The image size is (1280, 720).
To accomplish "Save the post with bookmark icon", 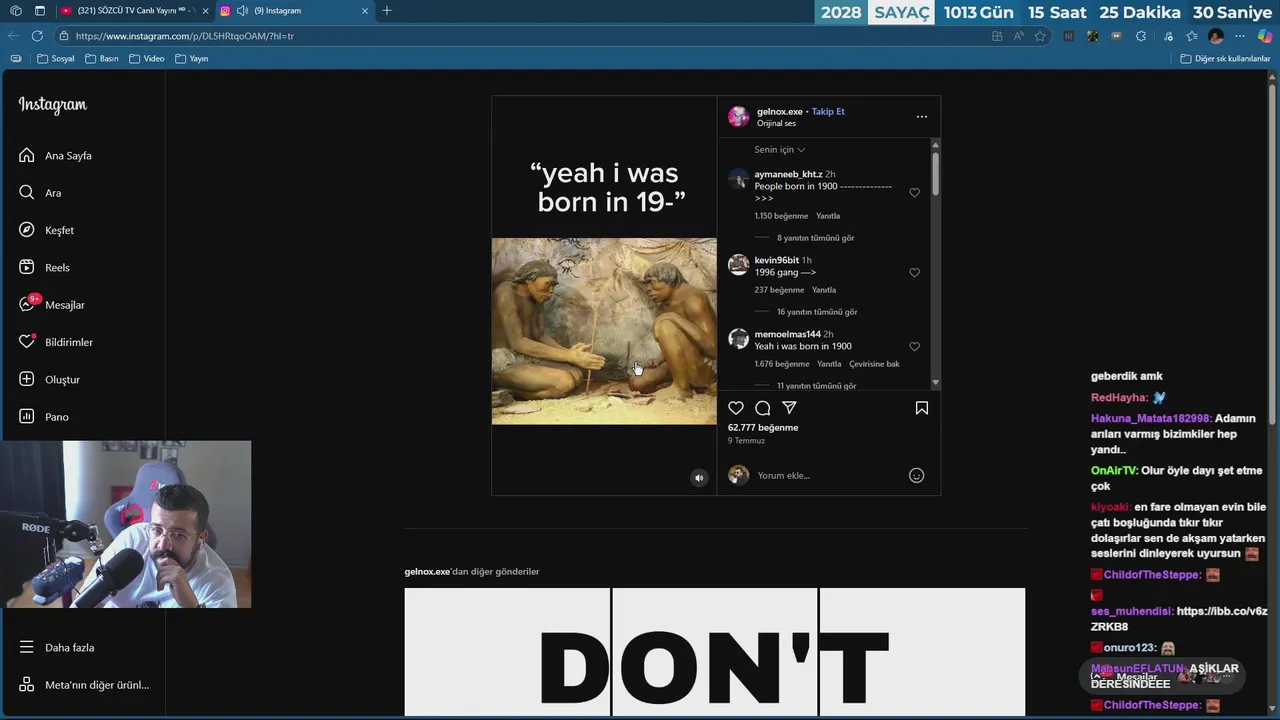I will coord(922,408).
